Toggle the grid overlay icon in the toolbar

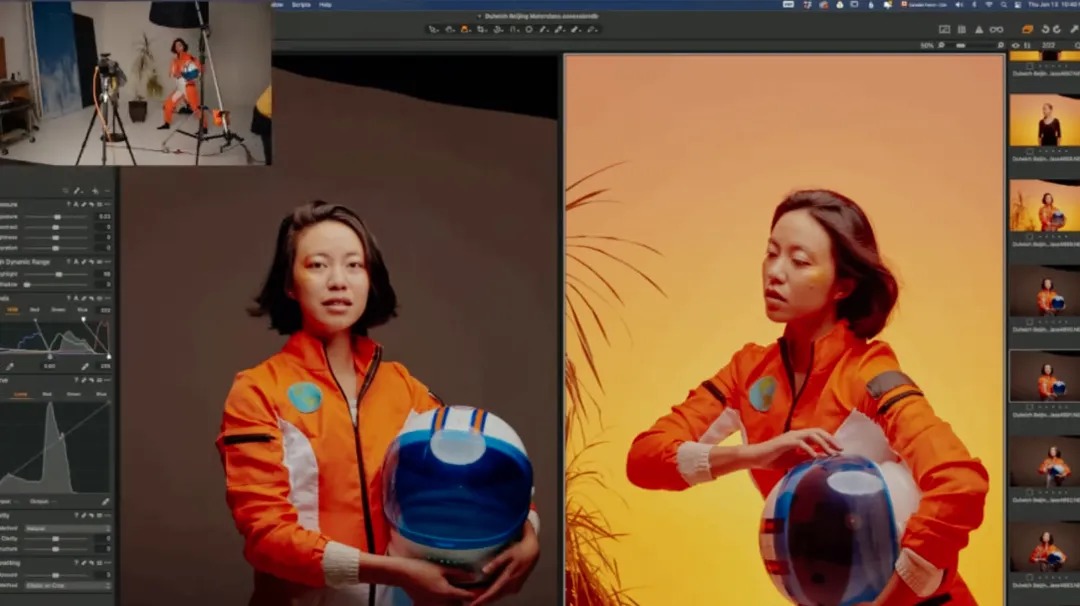point(962,30)
